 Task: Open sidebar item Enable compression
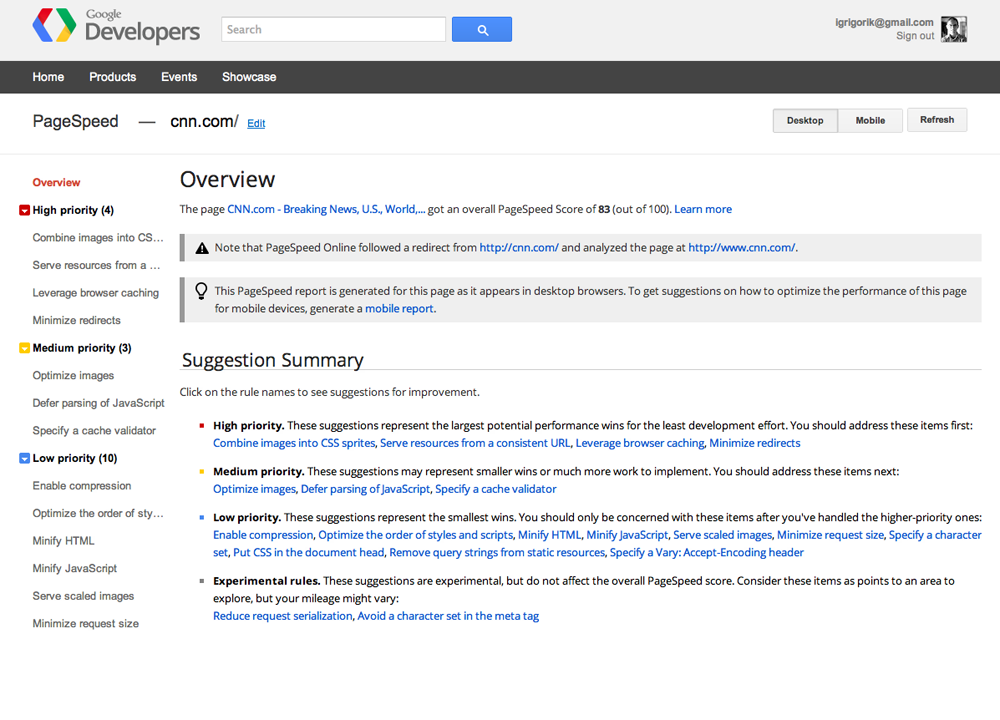click(82, 486)
